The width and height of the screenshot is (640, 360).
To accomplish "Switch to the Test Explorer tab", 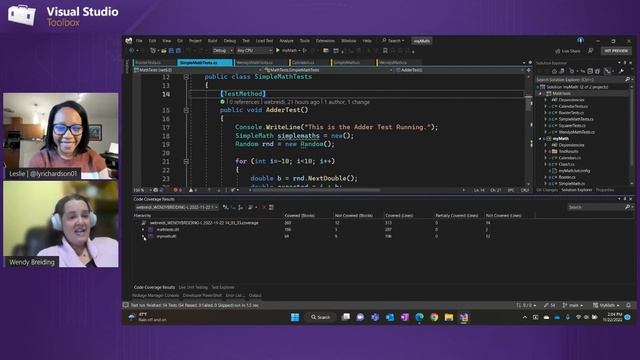I will 223,287.
